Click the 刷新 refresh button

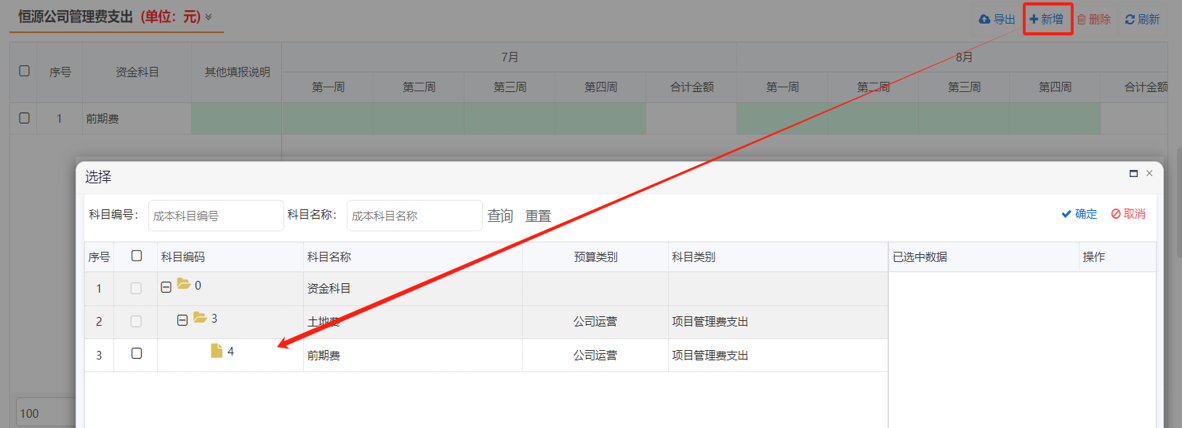[1142, 20]
